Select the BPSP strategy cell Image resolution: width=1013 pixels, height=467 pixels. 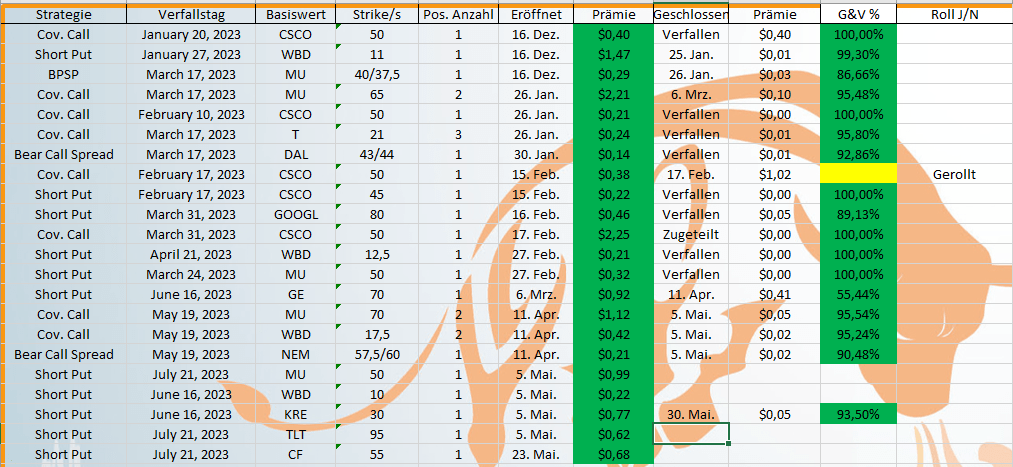pos(63,74)
